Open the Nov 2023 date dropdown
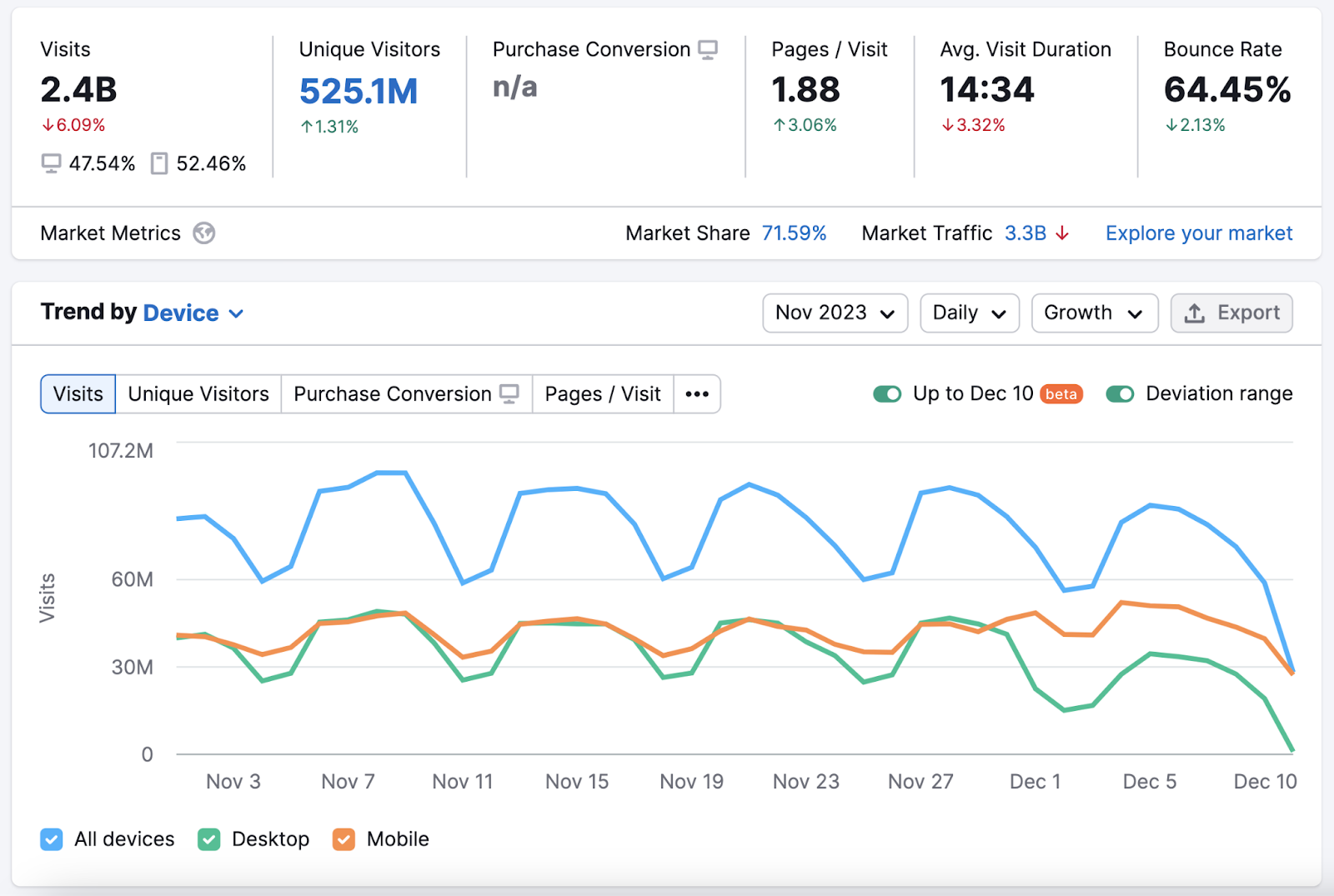Screen dimensions: 1334x896 point(835,313)
